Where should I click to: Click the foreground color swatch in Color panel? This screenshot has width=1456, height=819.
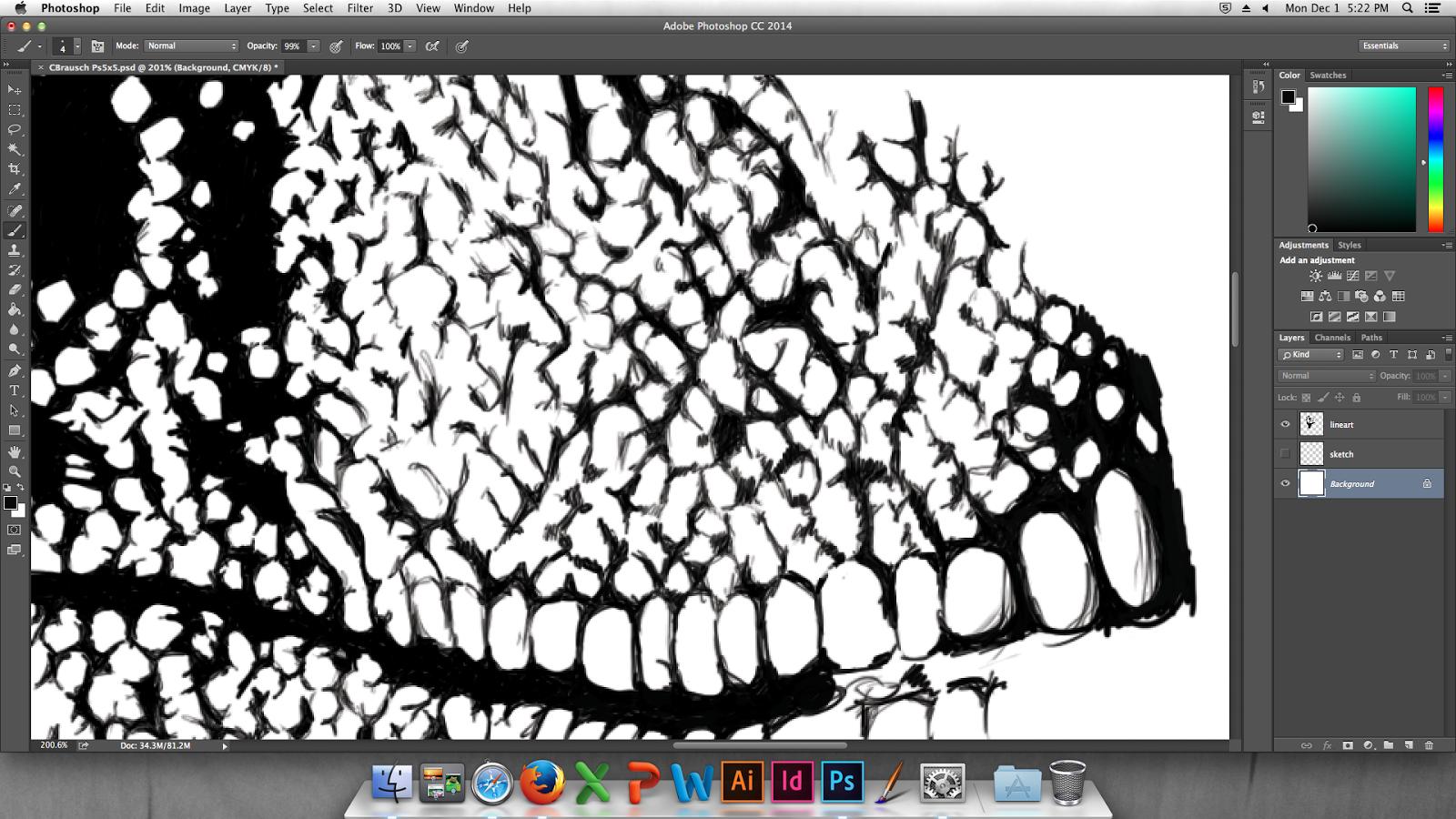pyautogui.click(x=1288, y=96)
